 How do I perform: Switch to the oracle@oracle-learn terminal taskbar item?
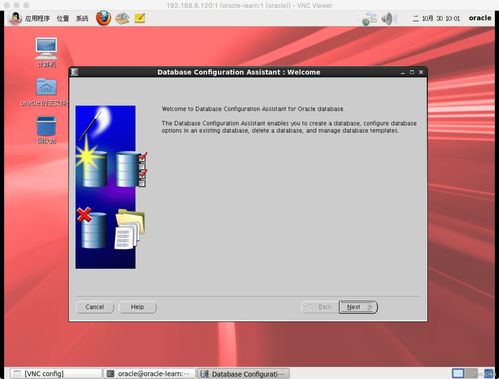149,374
